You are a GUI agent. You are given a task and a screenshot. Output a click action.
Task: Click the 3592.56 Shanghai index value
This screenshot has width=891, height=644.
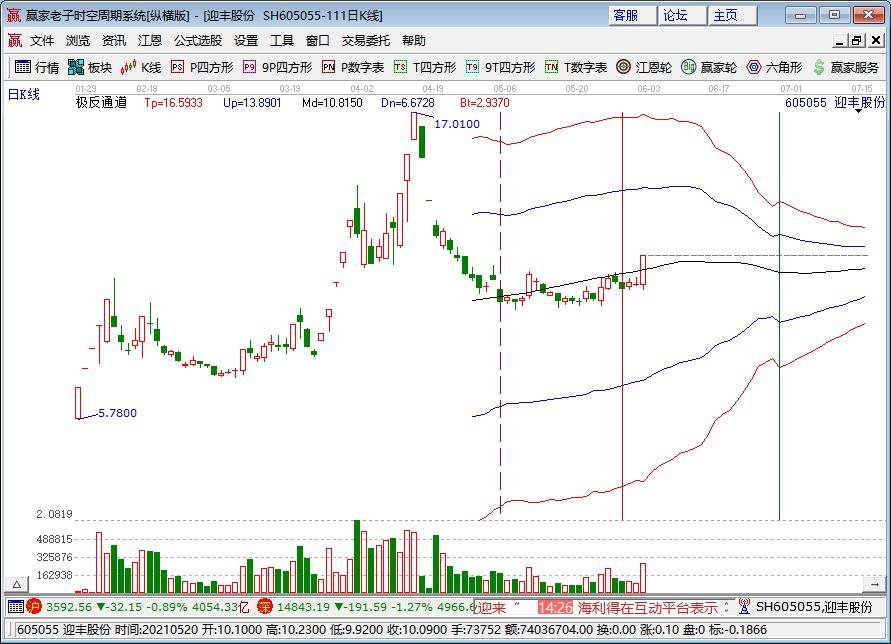[x=69, y=607]
